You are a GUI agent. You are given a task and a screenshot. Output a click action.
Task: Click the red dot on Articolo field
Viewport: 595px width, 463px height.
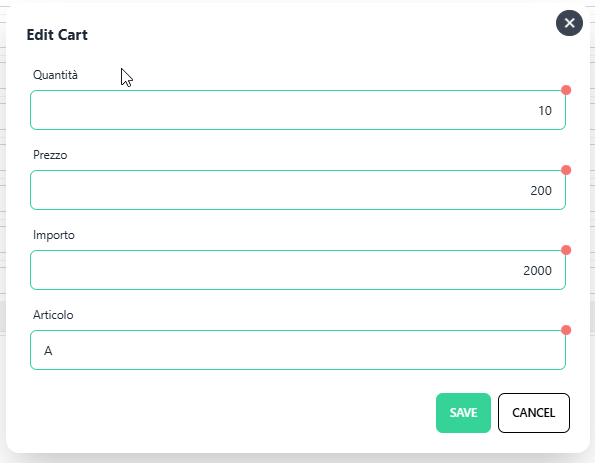coord(566,330)
